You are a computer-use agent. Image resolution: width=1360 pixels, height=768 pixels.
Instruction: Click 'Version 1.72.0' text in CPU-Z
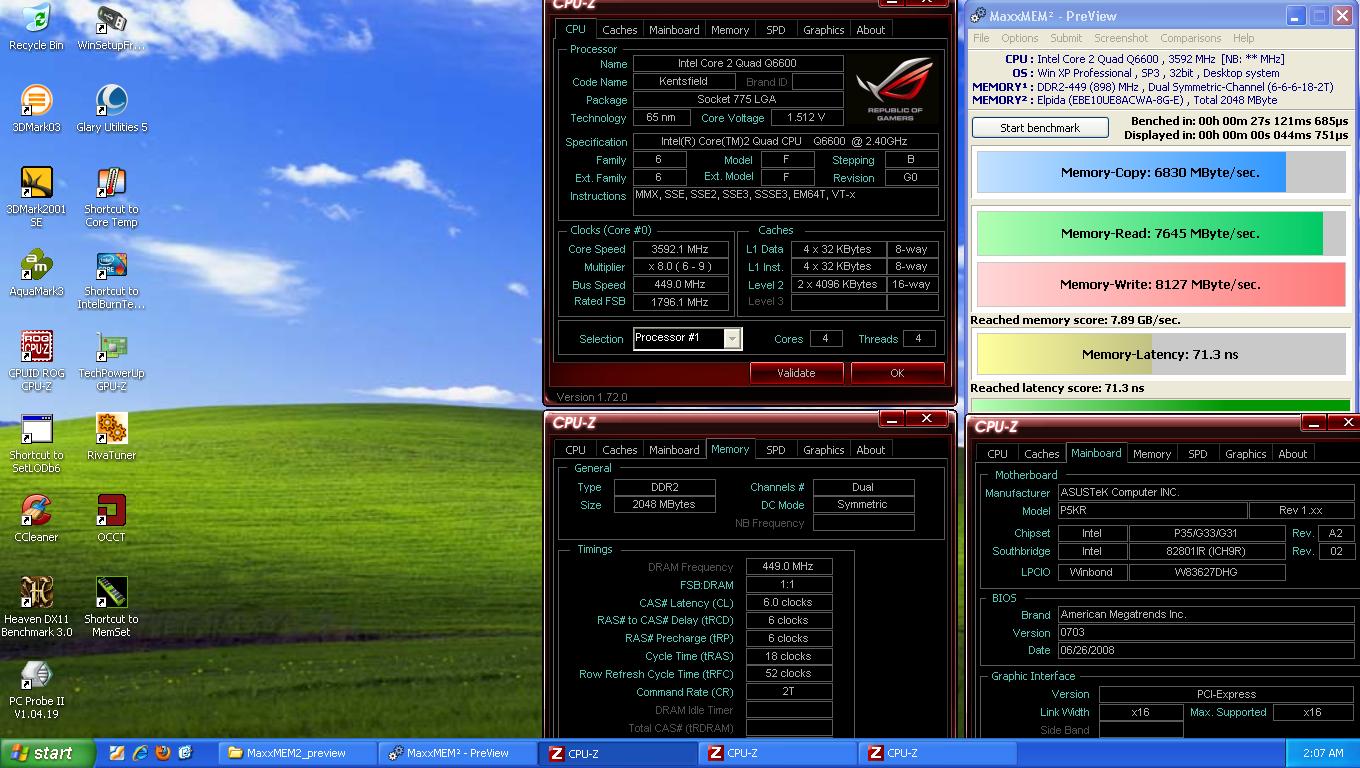click(x=592, y=397)
